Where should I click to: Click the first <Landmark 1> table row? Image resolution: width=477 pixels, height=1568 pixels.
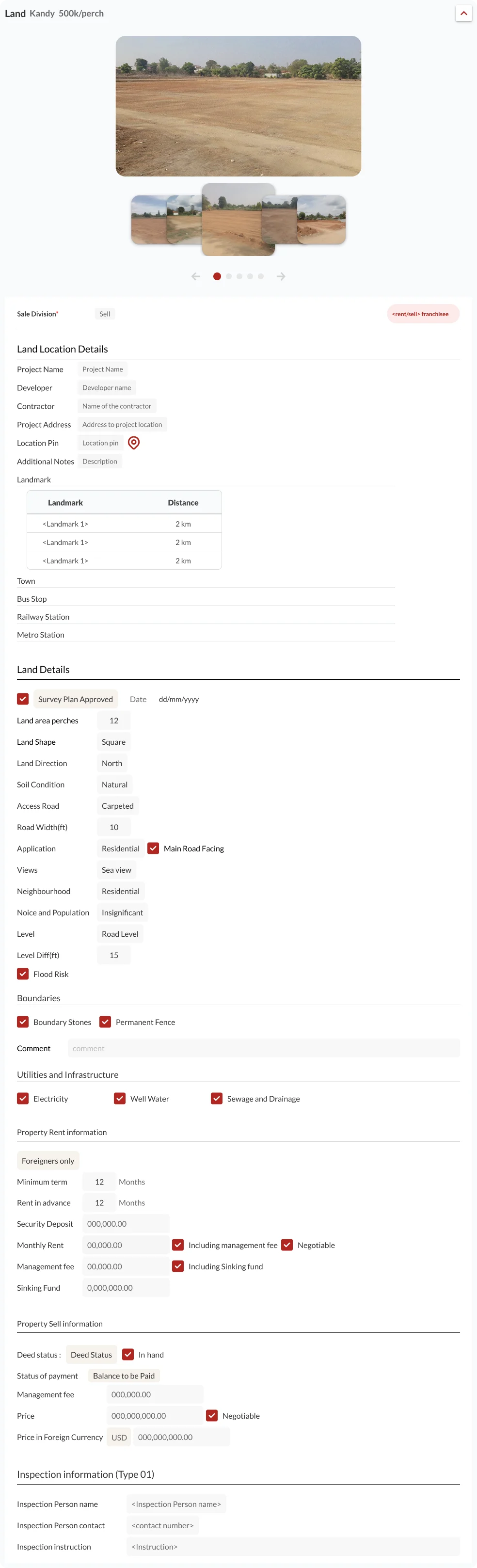124,524
